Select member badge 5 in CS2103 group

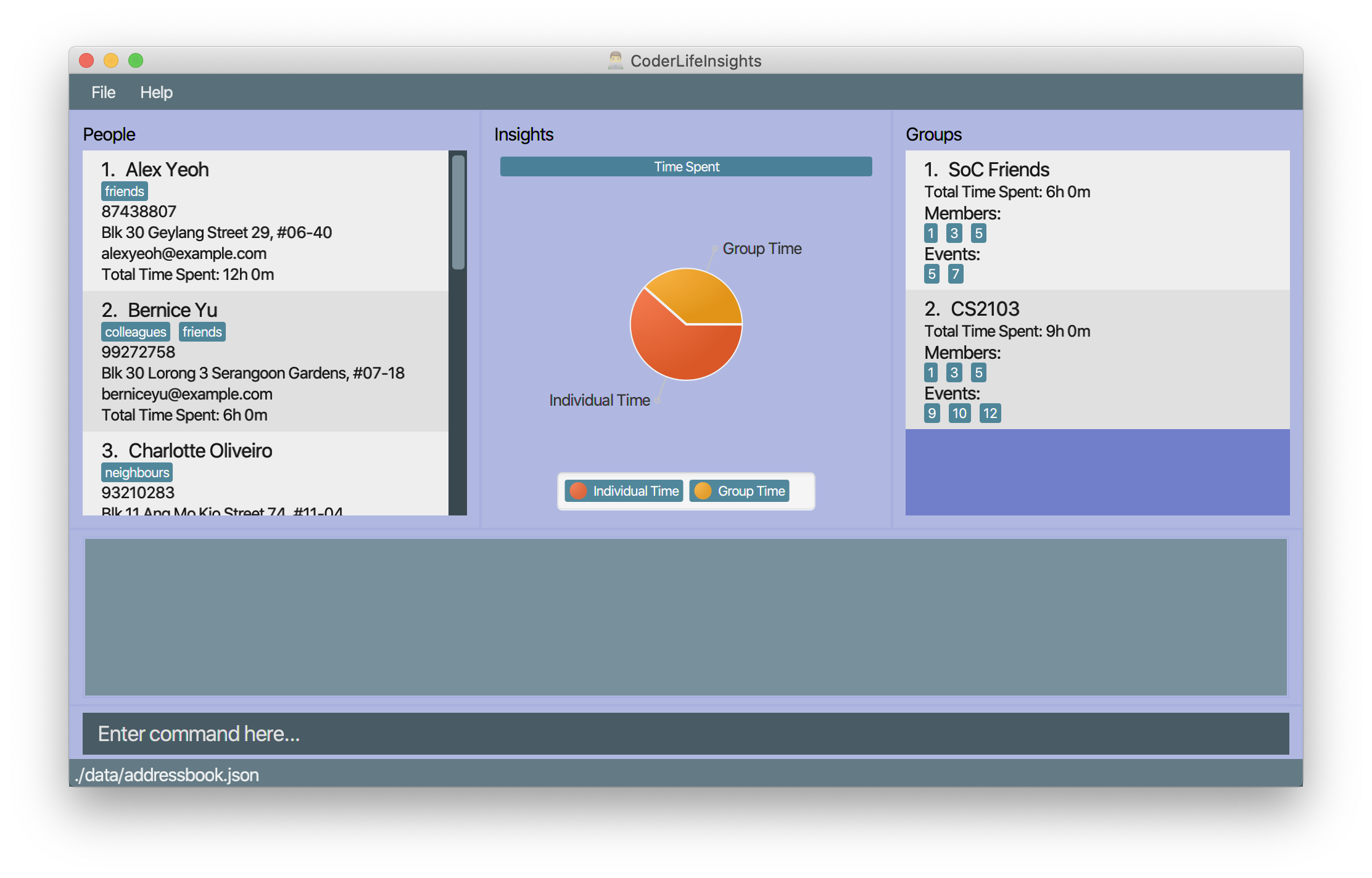pos(978,372)
